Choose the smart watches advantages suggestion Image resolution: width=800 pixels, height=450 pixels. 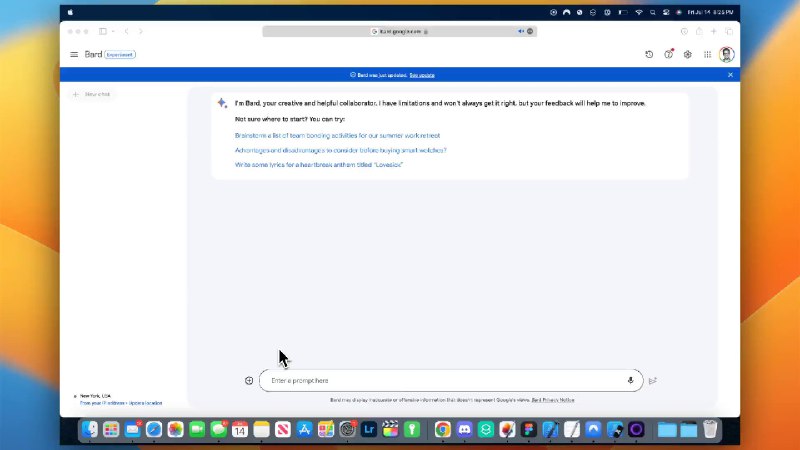[340, 150]
